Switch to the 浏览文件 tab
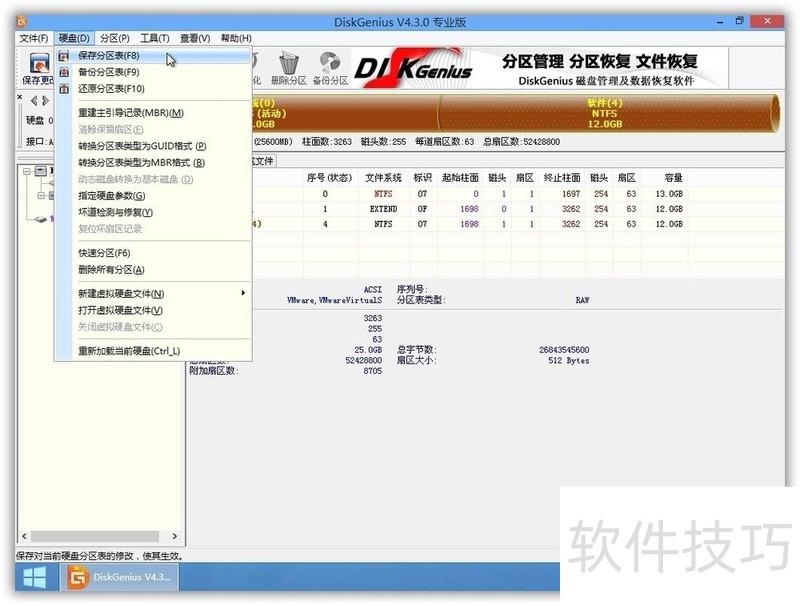The image size is (800, 606). point(263,161)
